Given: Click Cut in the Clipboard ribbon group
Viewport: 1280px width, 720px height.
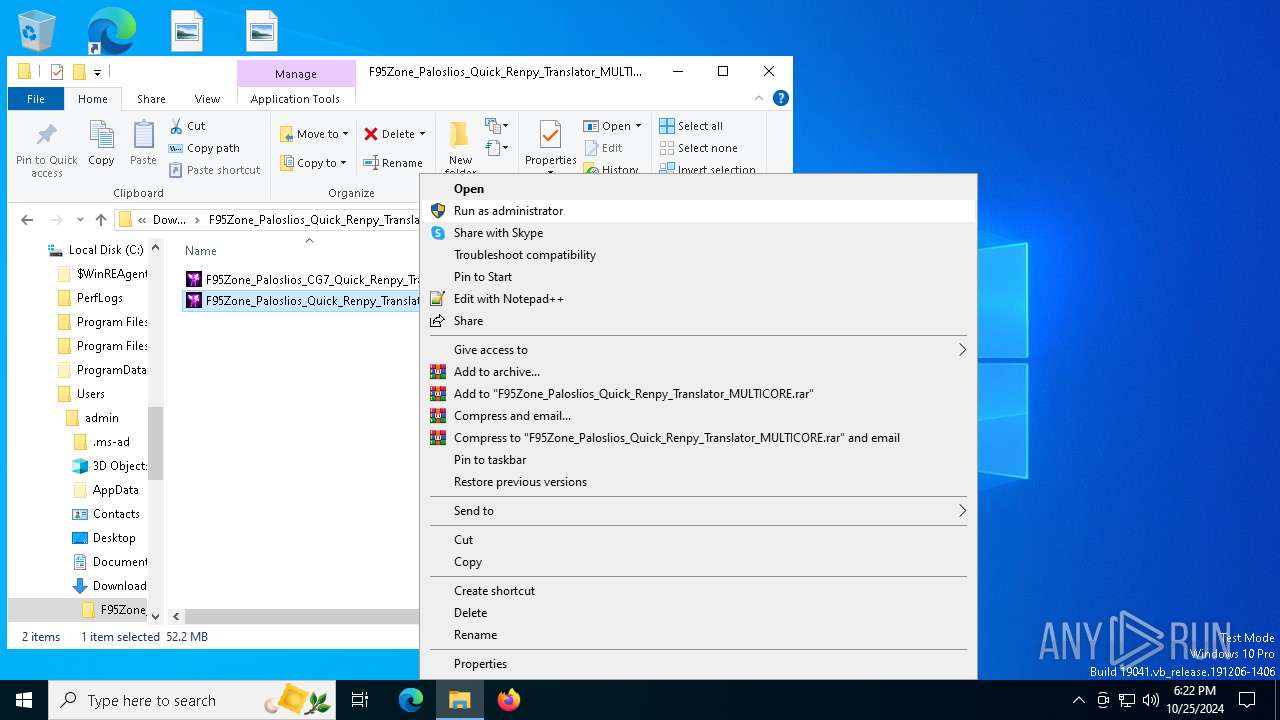Looking at the screenshot, I should point(187,126).
